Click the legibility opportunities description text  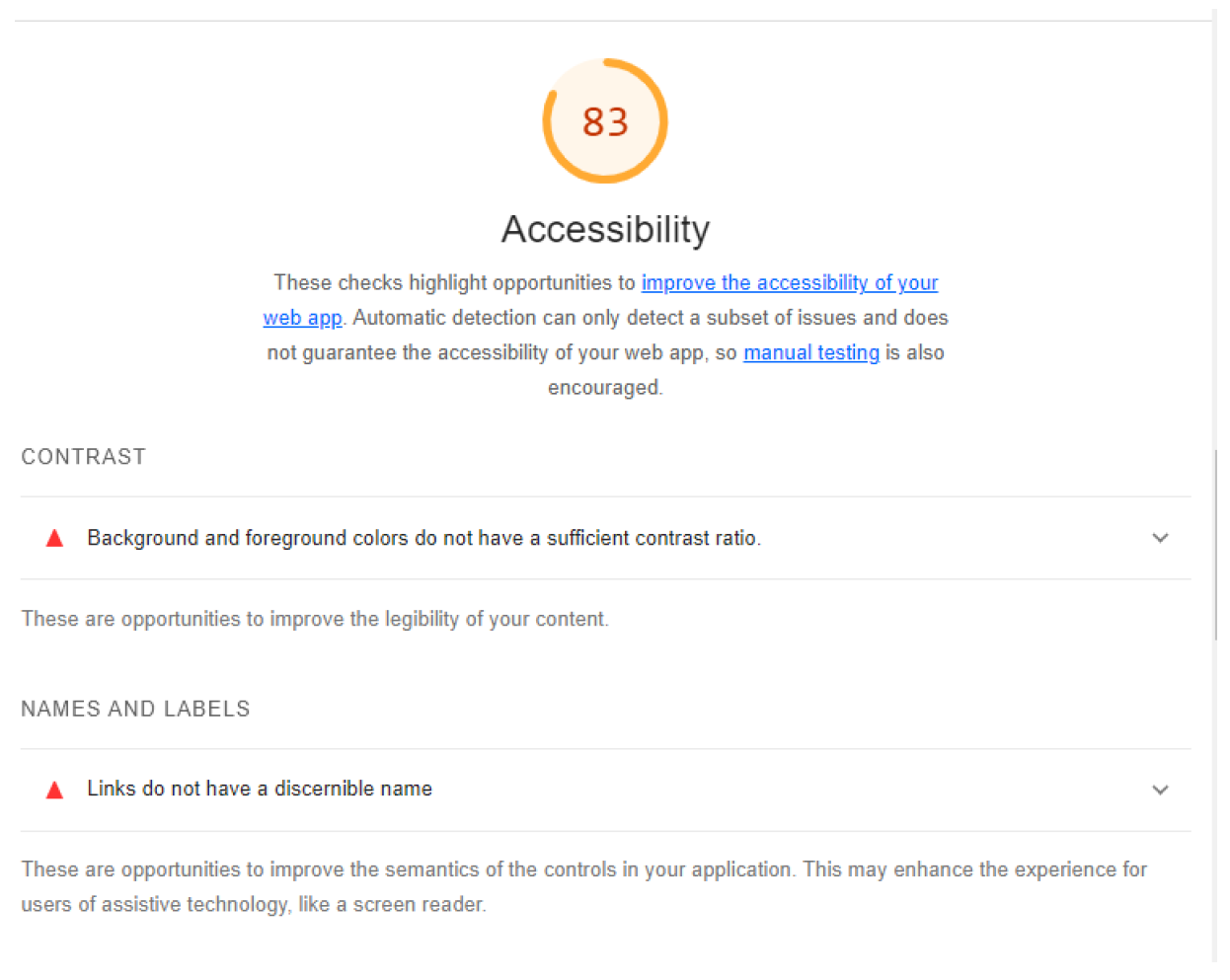(315, 619)
